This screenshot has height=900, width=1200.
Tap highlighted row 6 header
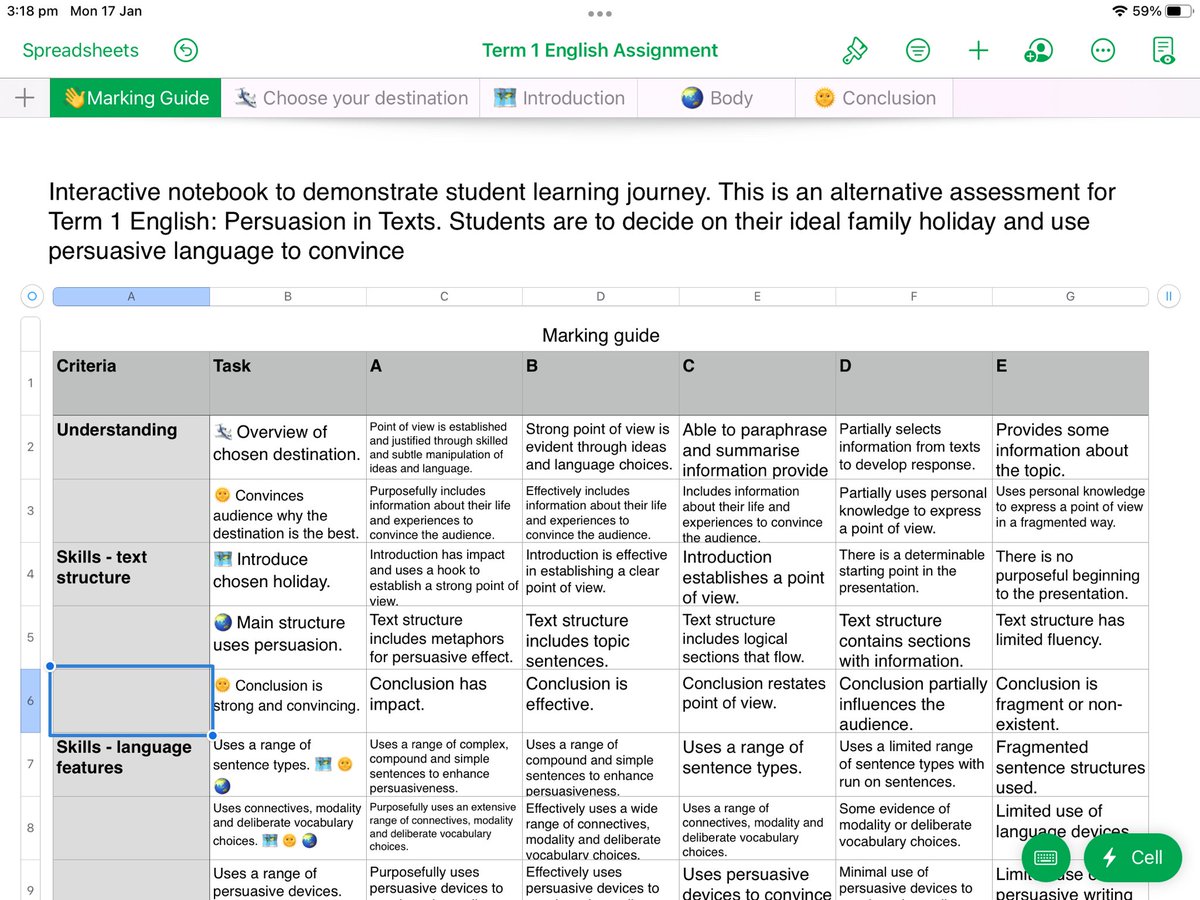pos(30,701)
